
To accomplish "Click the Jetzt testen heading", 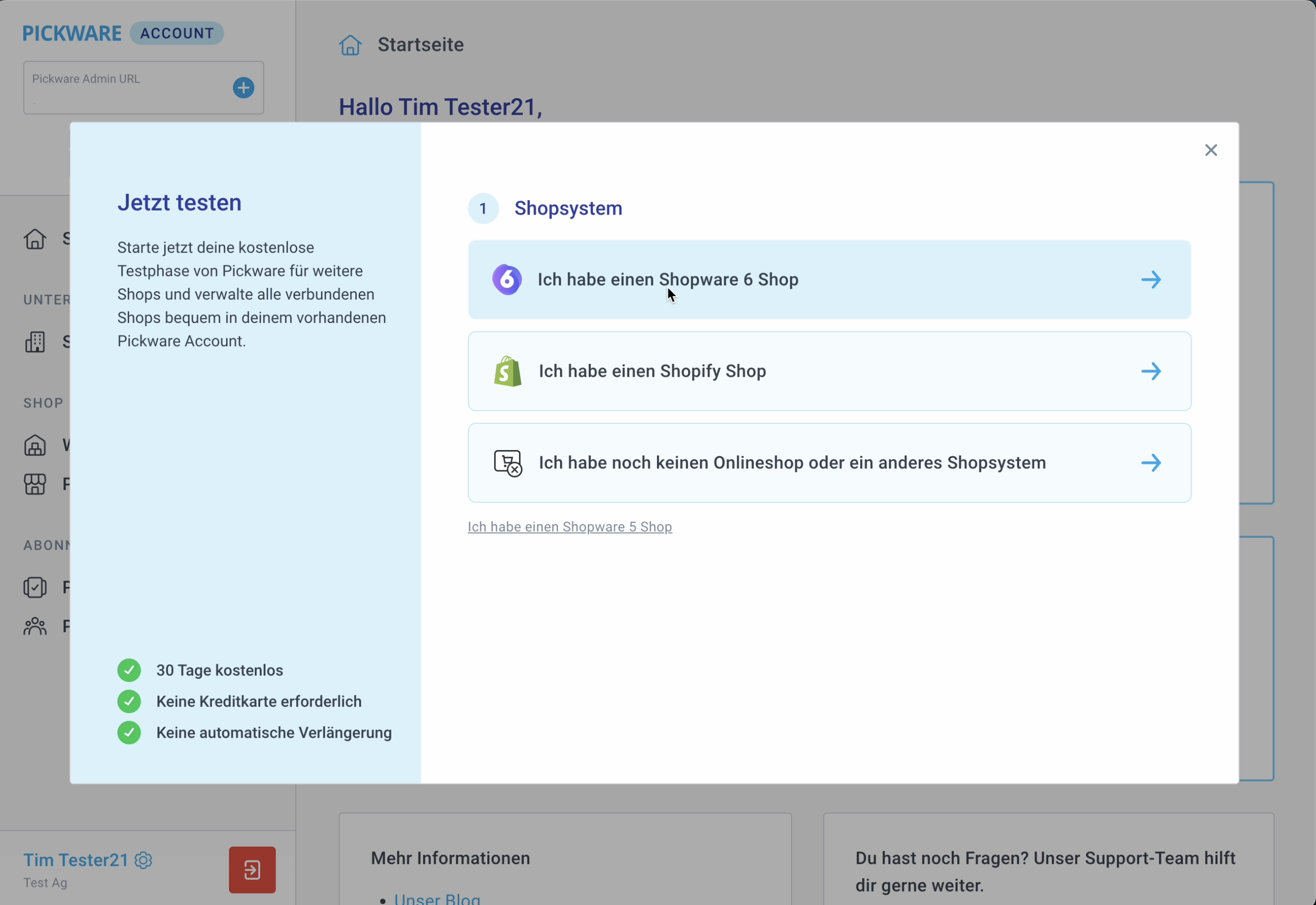I will (x=179, y=202).
